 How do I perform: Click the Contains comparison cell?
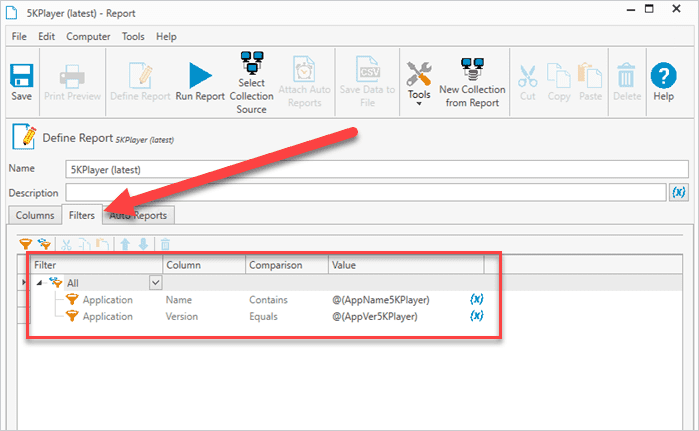click(x=268, y=300)
